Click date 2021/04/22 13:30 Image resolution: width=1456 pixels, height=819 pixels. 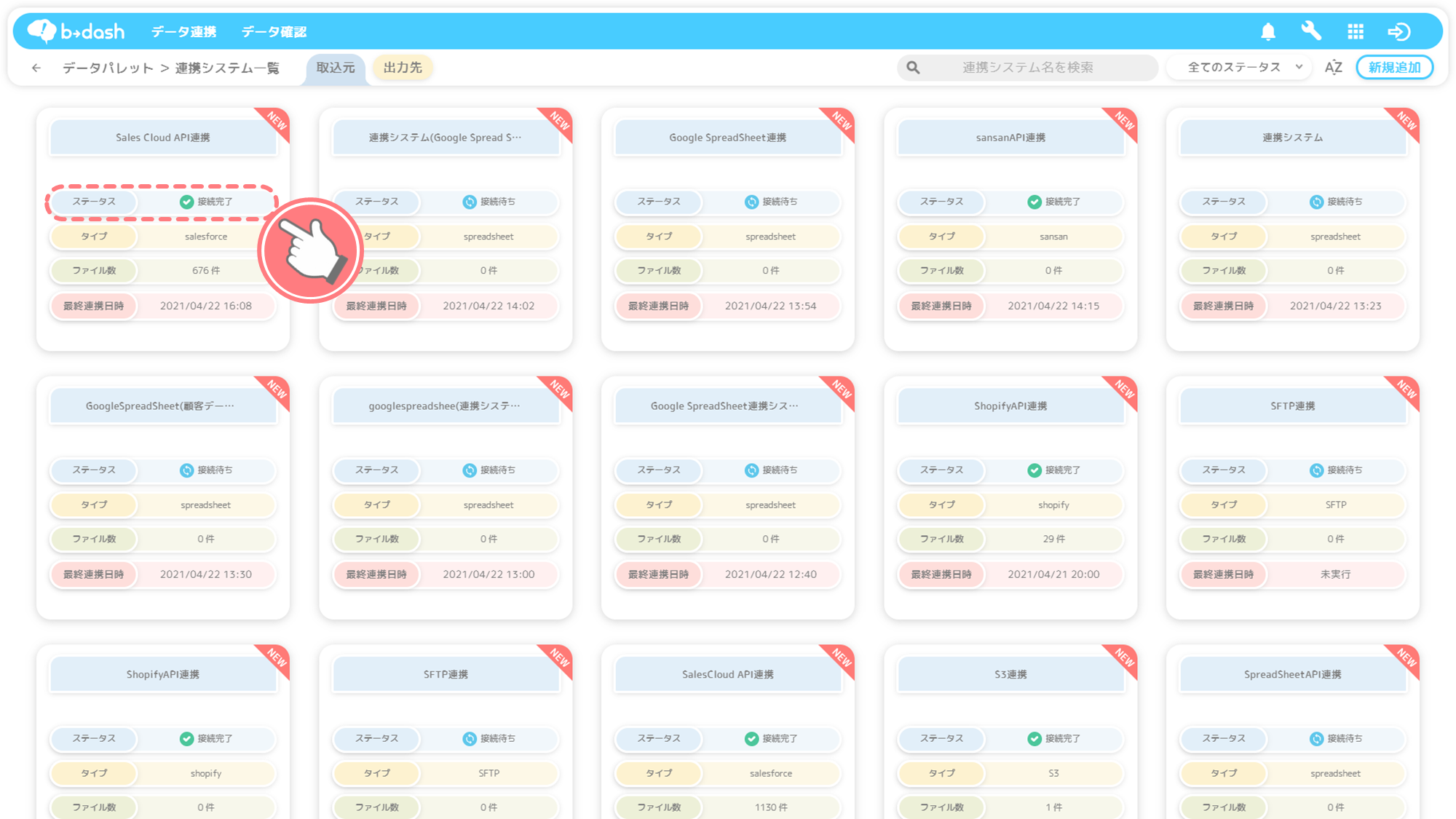point(206,574)
